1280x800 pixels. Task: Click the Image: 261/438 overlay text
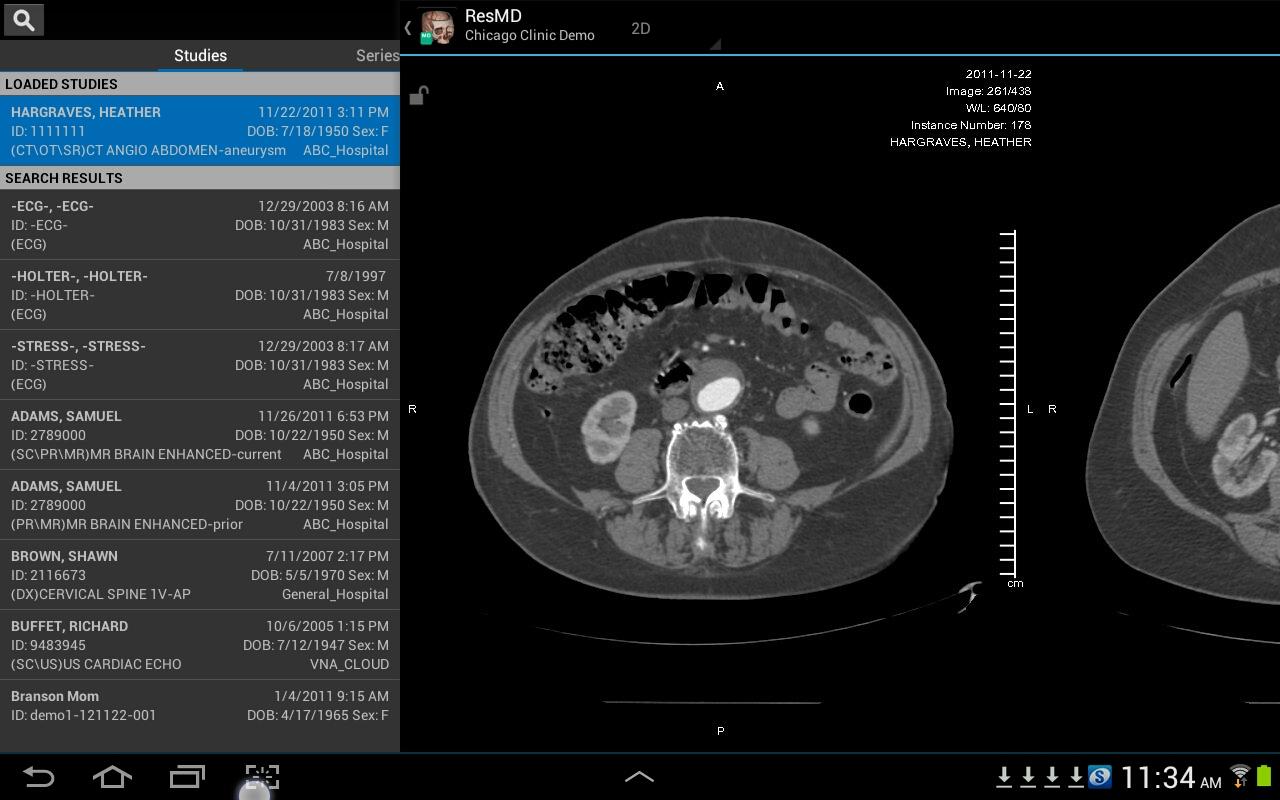[x=988, y=91]
